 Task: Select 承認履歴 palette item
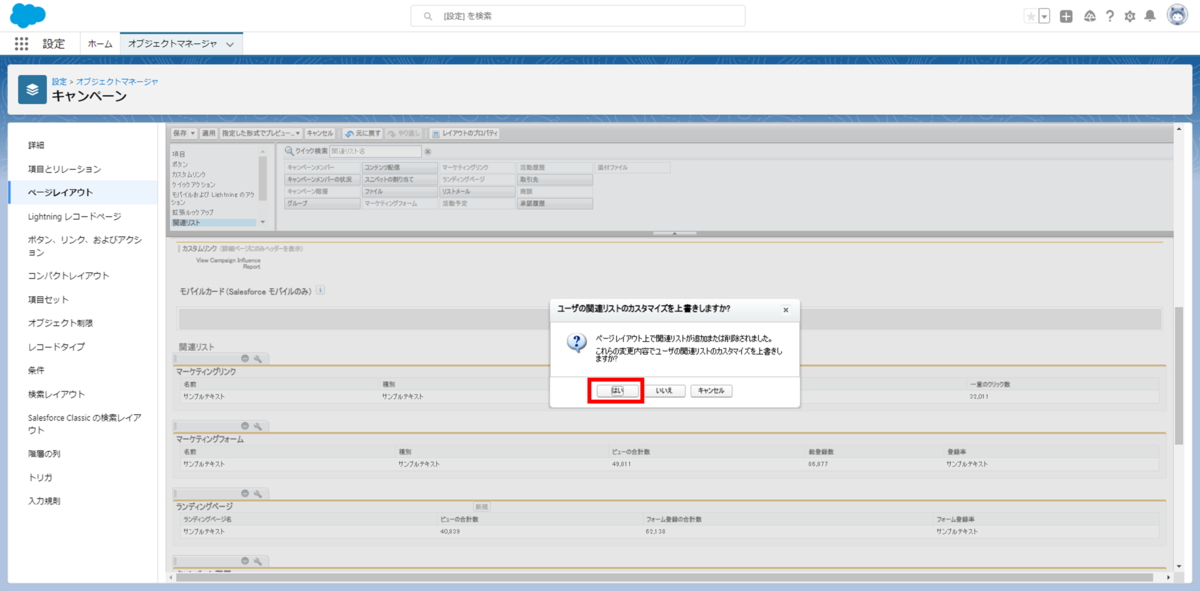click(555, 203)
